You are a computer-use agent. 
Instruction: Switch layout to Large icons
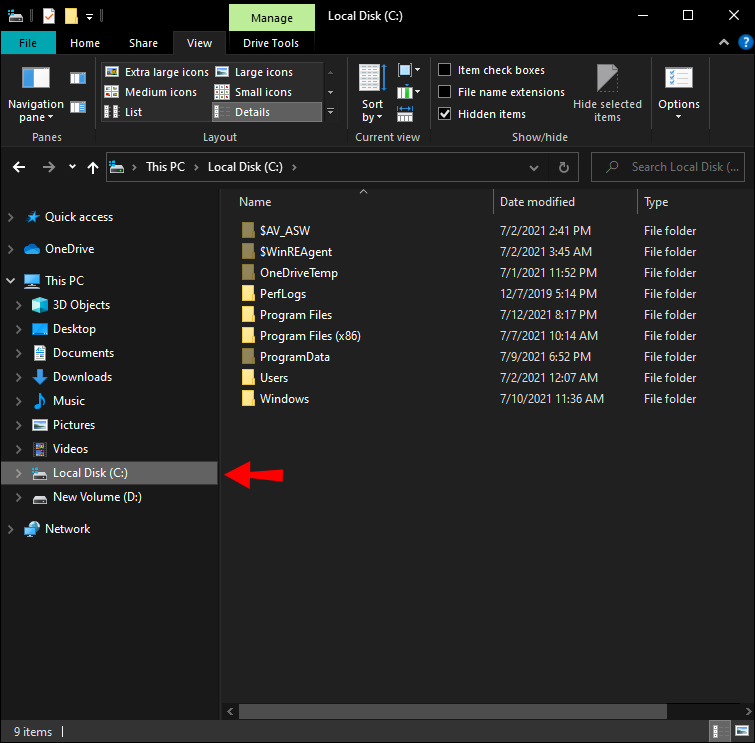tap(254, 72)
